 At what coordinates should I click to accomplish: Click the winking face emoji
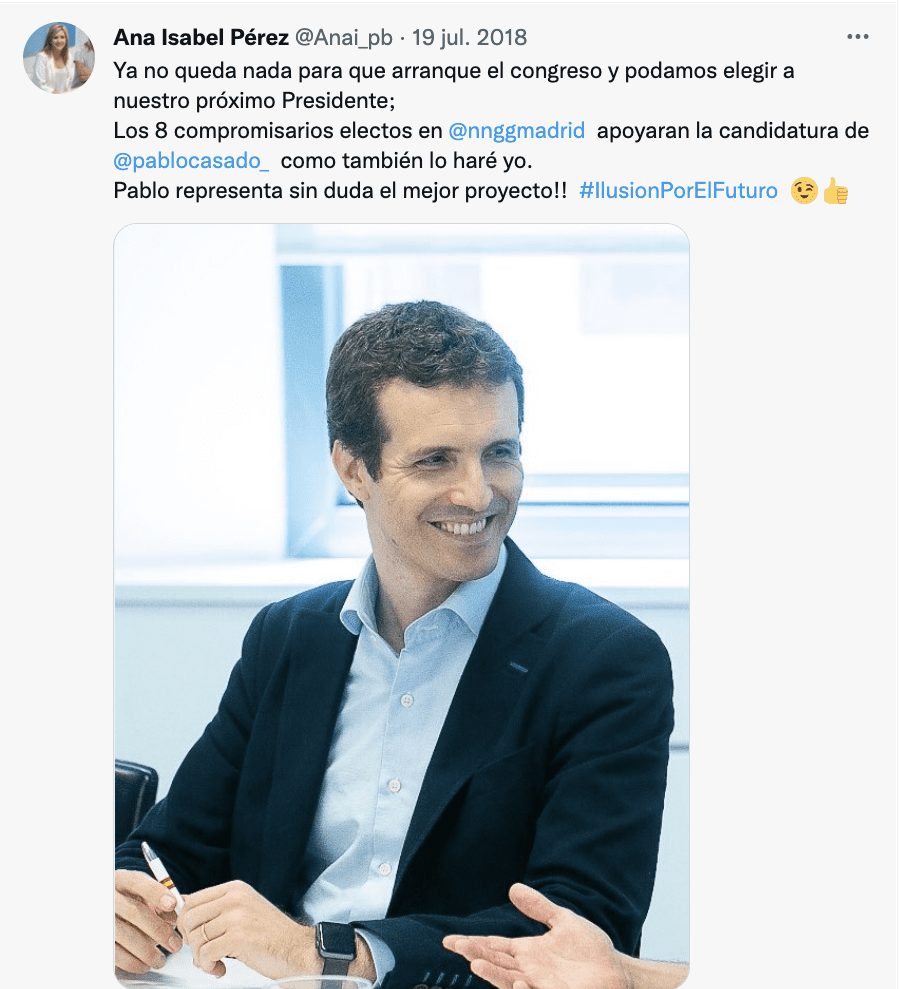804,190
